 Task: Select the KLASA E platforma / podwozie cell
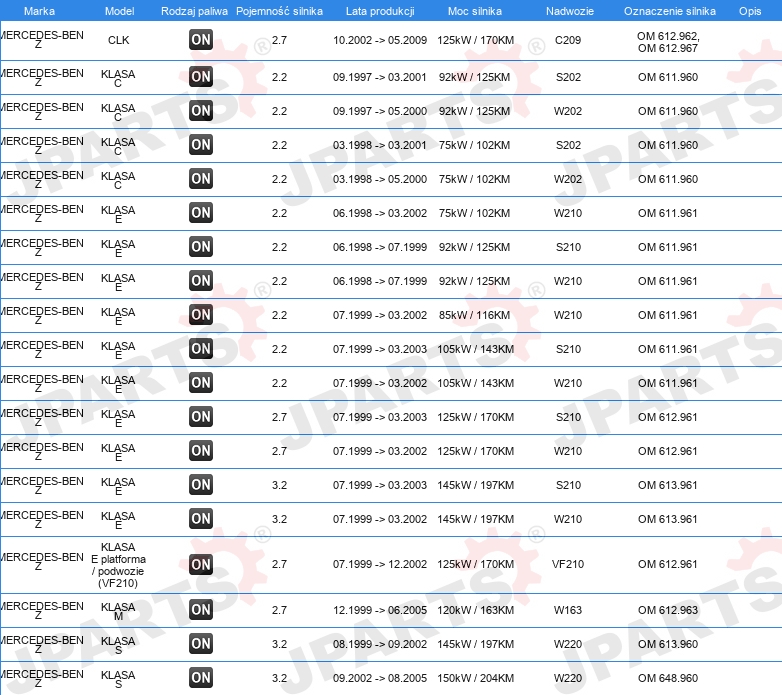pyautogui.click(x=118, y=565)
